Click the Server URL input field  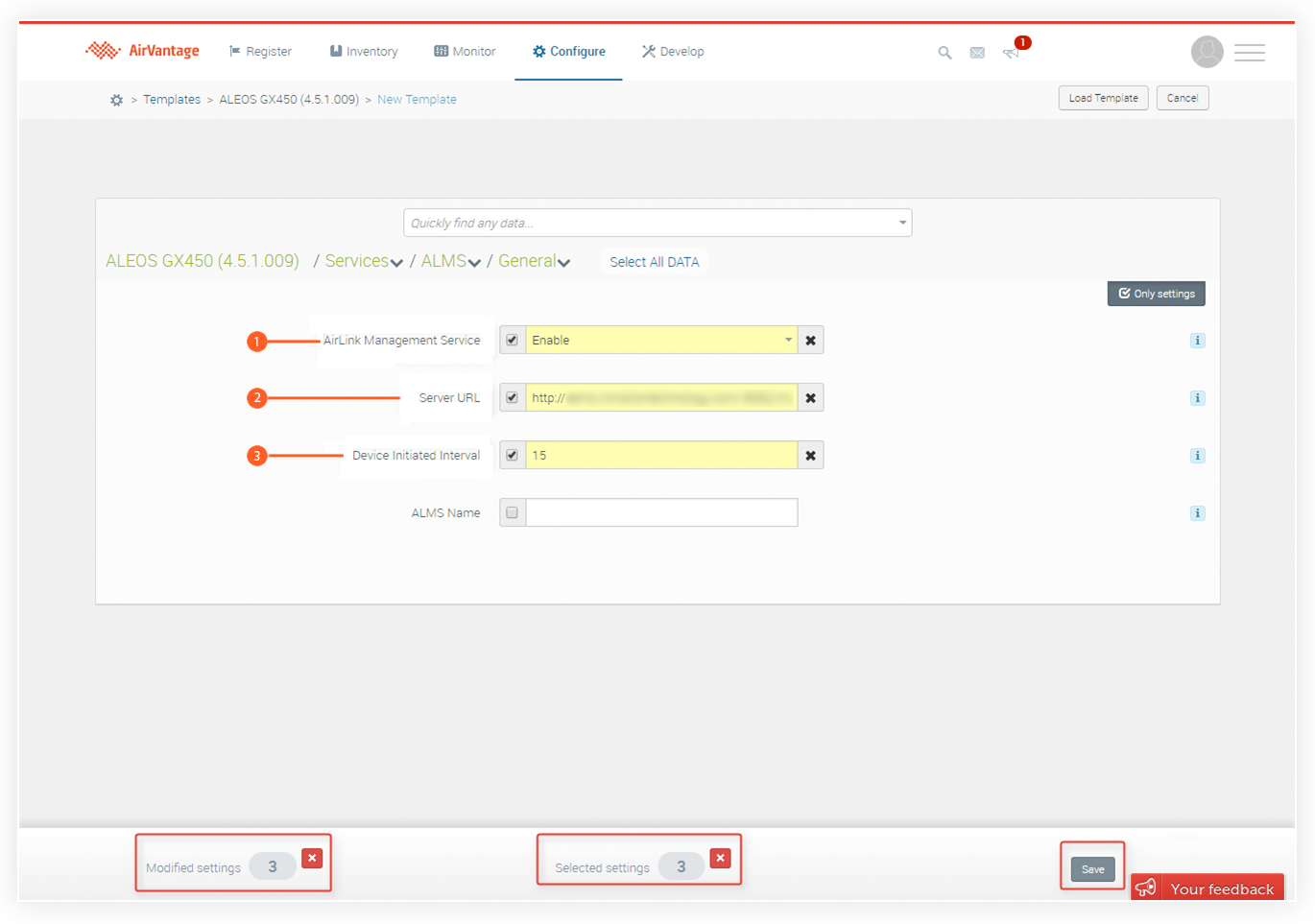661,398
